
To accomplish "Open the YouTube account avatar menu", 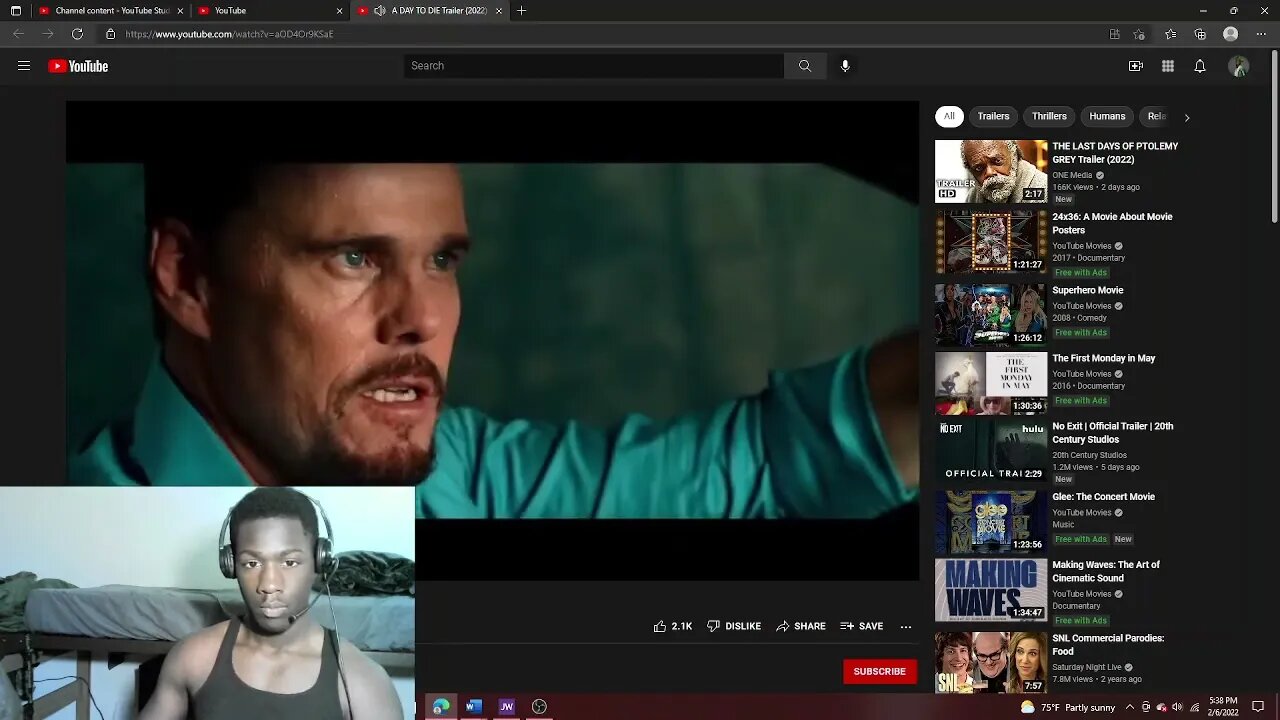I will (x=1239, y=66).
